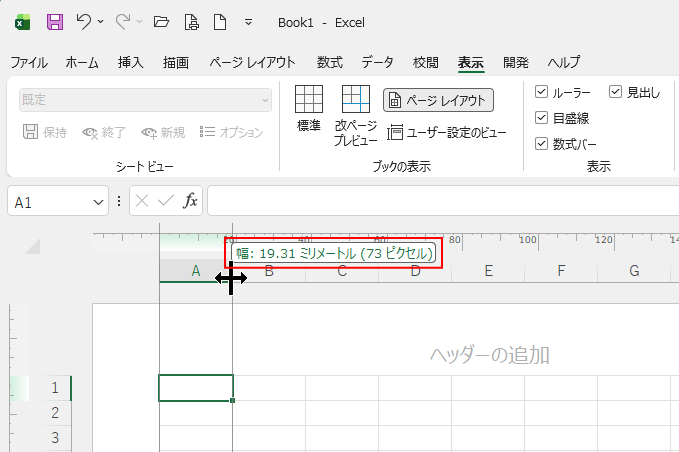The width and height of the screenshot is (679, 452).
Task: Select row 3 header
Action: [x=55, y=438]
